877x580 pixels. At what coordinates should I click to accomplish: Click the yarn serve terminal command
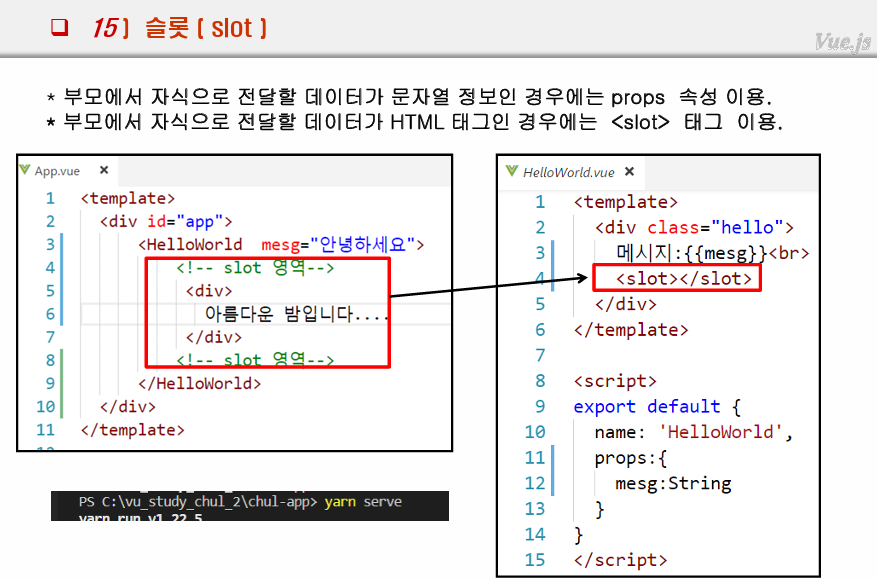tap(363, 501)
